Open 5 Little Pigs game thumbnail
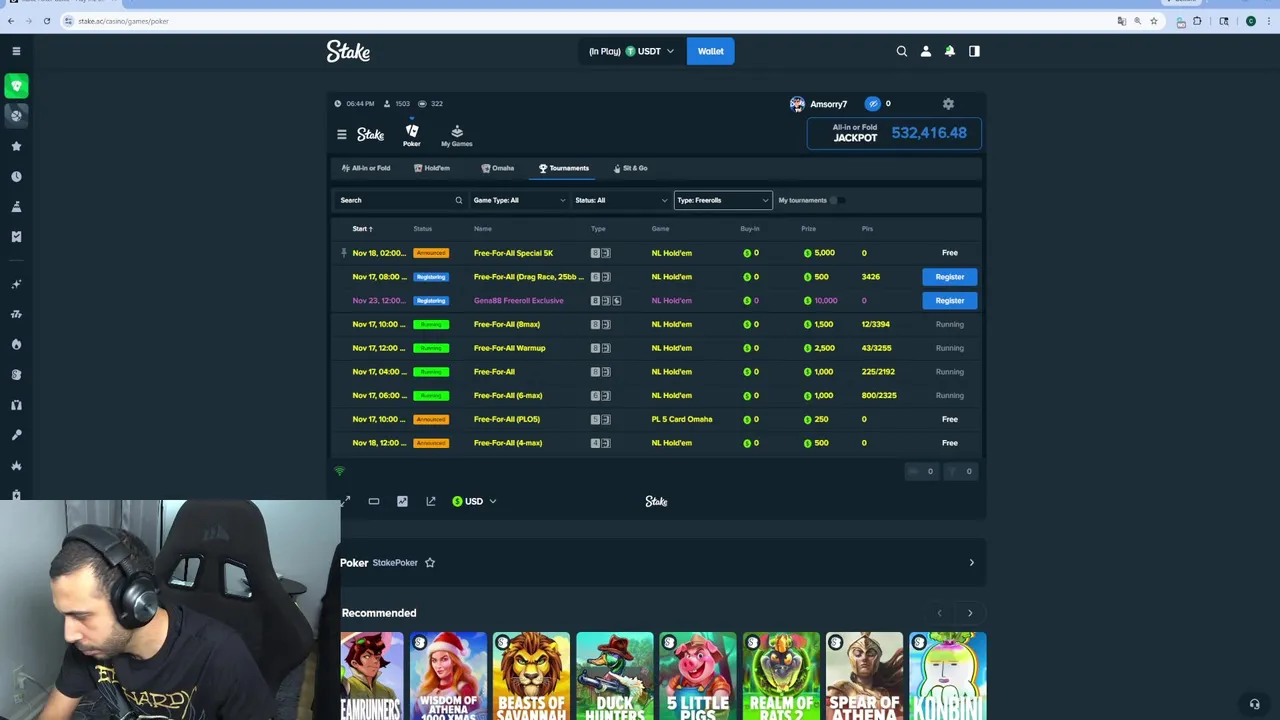This screenshot has width=1280, height=720. [698, 676]
